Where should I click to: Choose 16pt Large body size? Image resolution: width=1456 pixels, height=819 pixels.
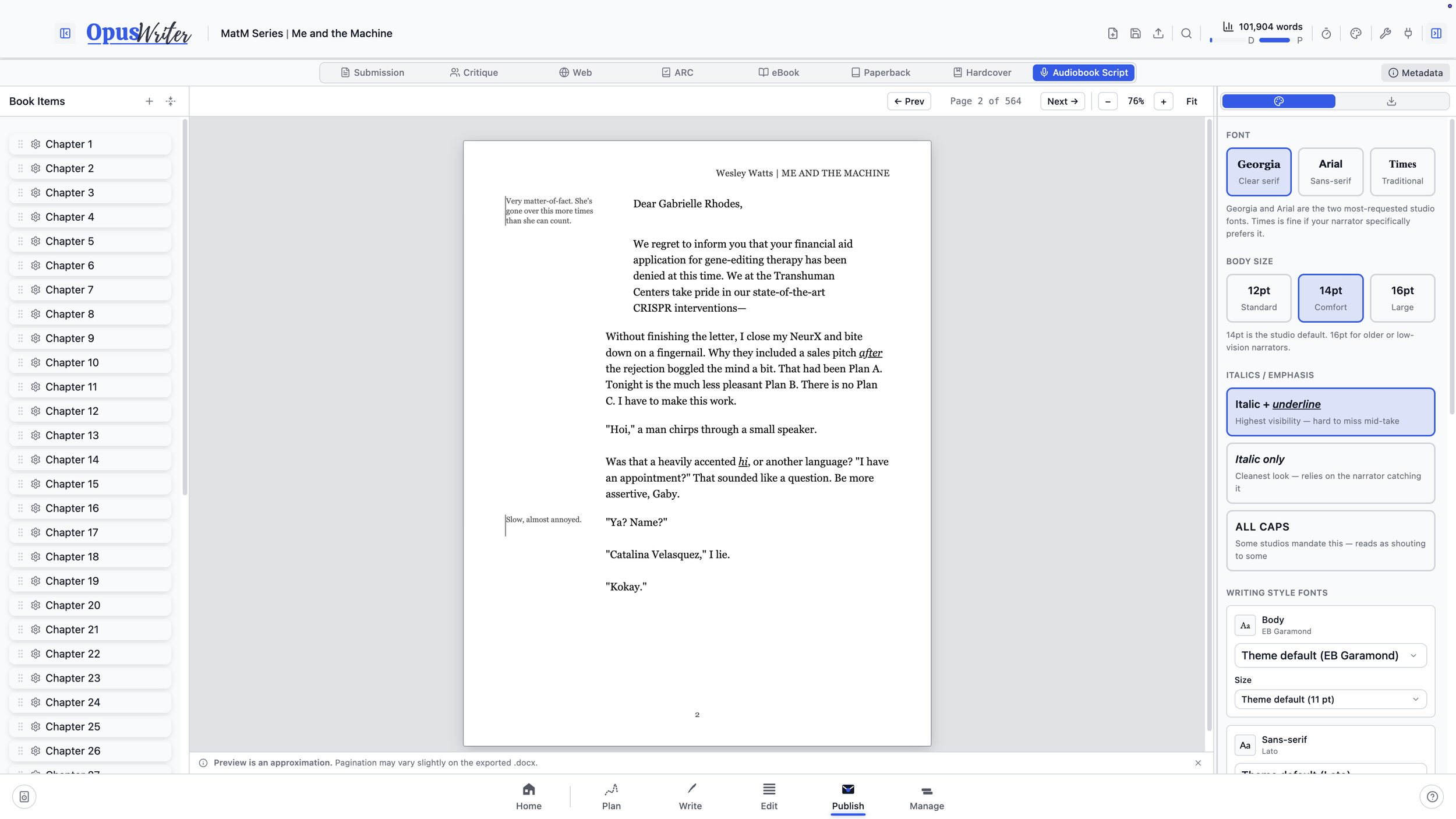tap(1402, 298)
